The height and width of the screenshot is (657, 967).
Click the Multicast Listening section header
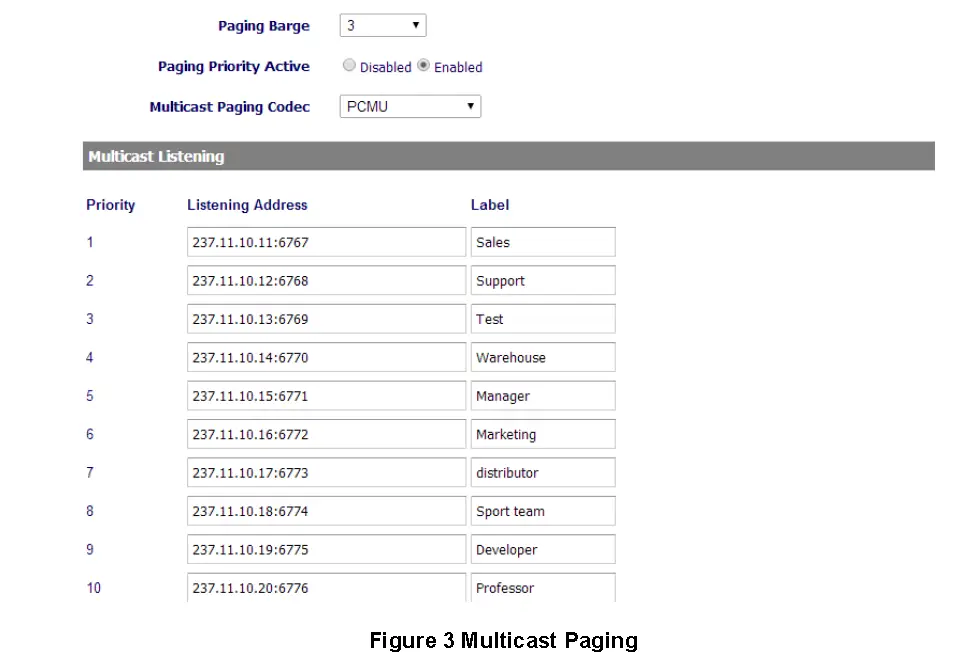click(156, 156)
